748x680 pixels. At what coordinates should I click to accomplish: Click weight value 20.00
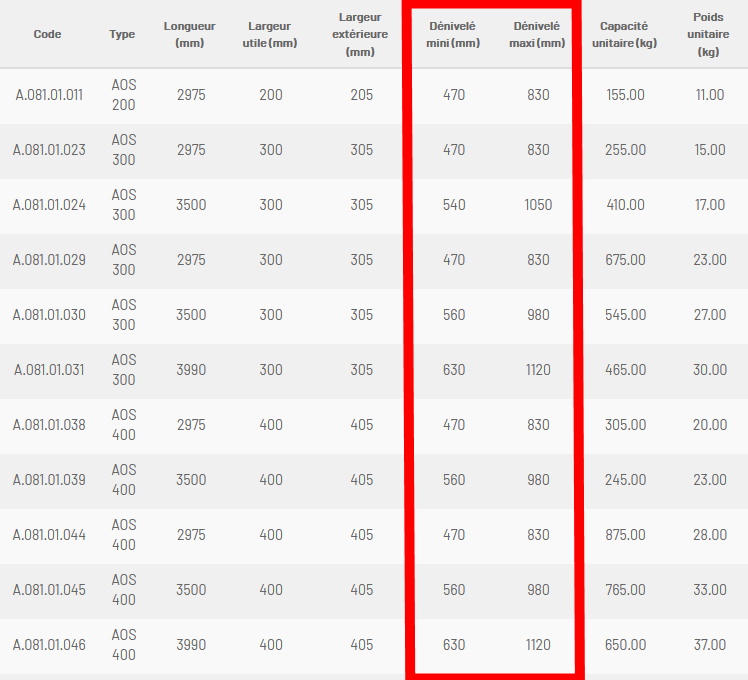tap(710, 425)
